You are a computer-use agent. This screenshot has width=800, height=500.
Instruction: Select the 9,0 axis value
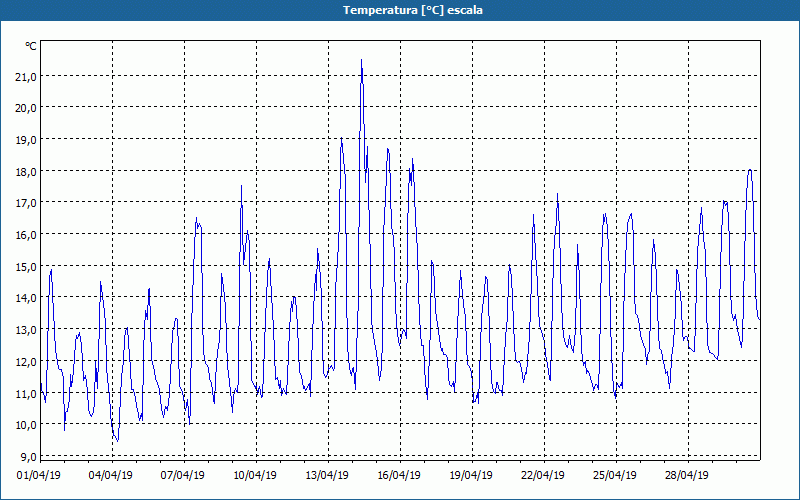pyautogui.click(x=28, y=457)
